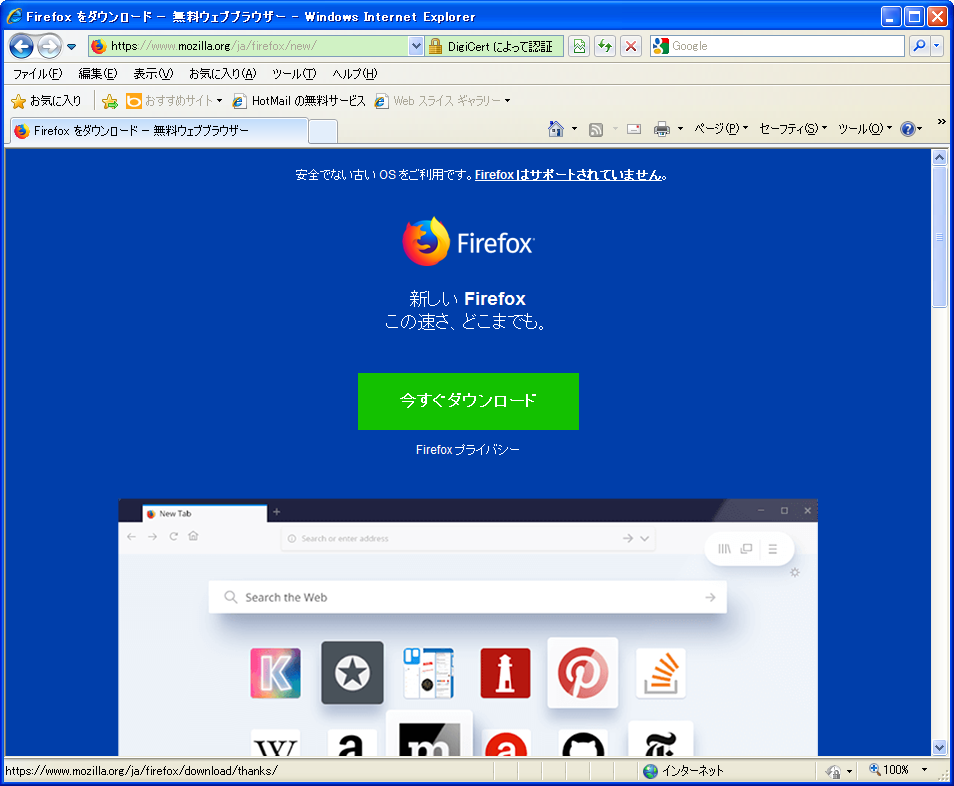Screen dimensions: 954x786
Task: Go back with the Back arrow button
Action: click(22, 46)
